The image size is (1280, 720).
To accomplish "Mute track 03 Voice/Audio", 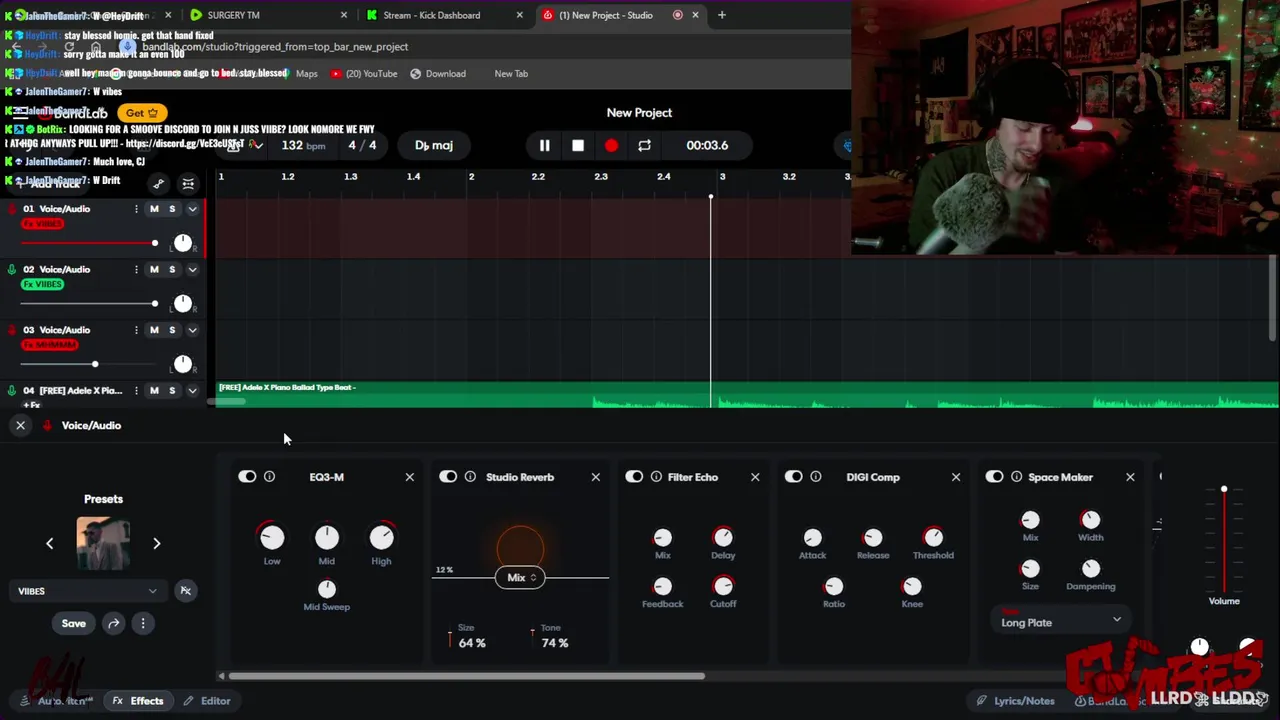I will point(154,330).
